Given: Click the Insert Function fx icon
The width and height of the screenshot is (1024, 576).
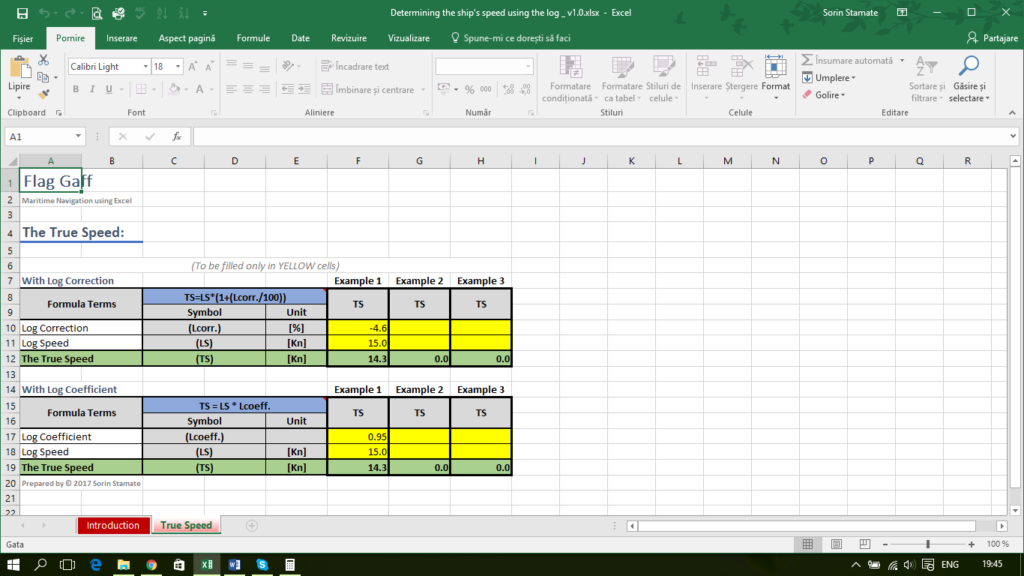Looking at the screenshot, I should pyautogui.click(x=176, y=136).
